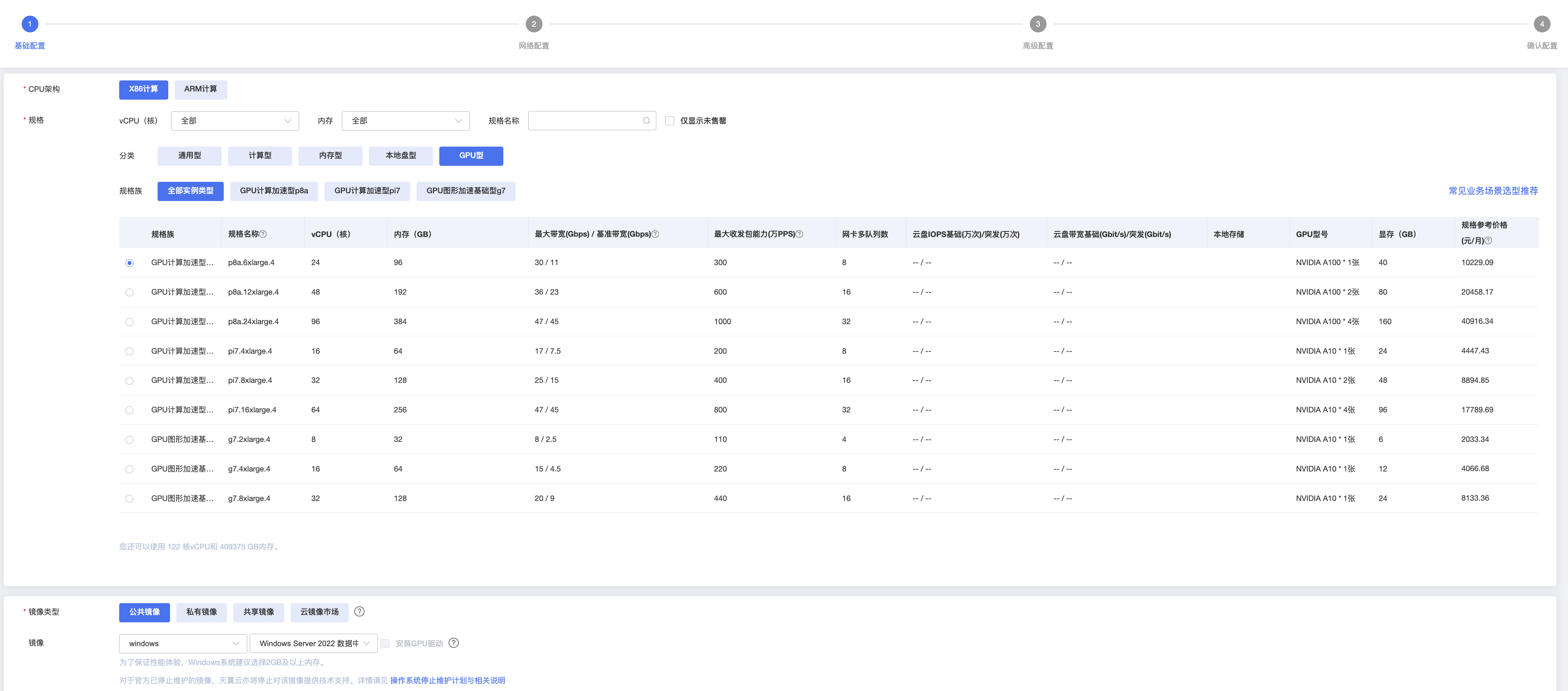1568x691 pixels.
Task: Filter by GPU计算加速型pi7 family
Action: (367, 191)
